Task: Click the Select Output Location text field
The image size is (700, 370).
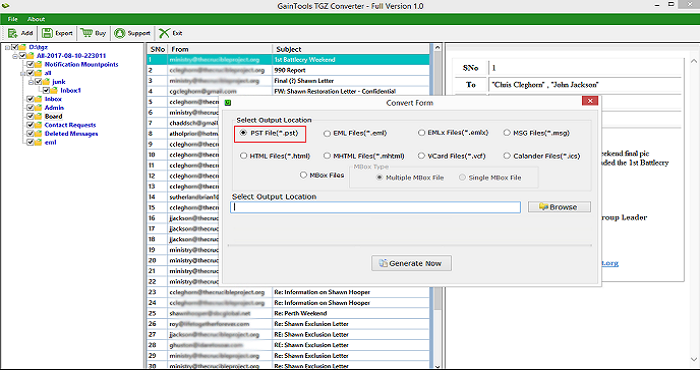Action: pyautogui.click(x=375, y=207)
